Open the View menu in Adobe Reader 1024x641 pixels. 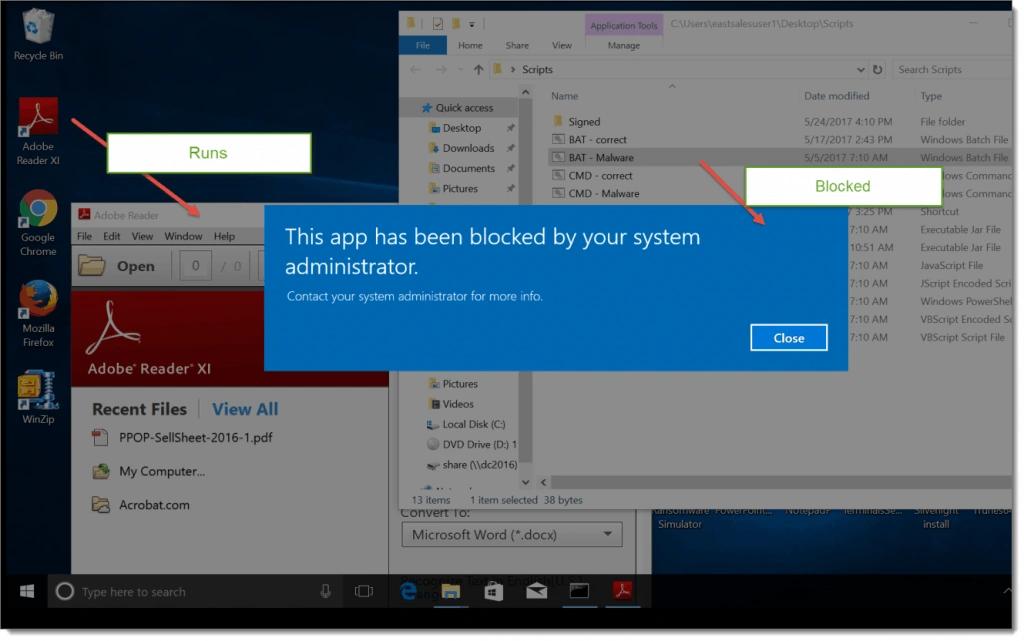[142, 236]
